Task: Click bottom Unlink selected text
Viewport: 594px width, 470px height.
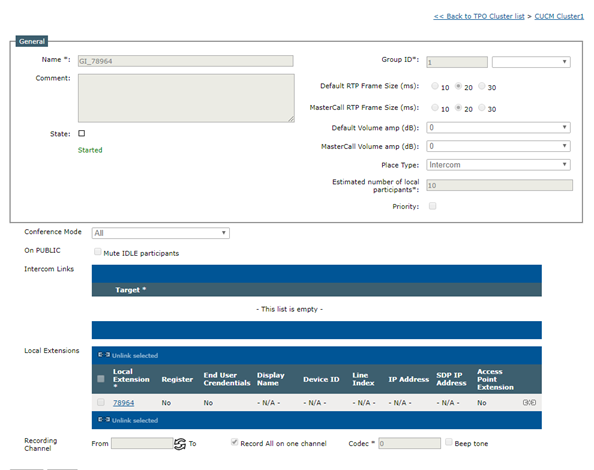Action: (x=135, y=420)
